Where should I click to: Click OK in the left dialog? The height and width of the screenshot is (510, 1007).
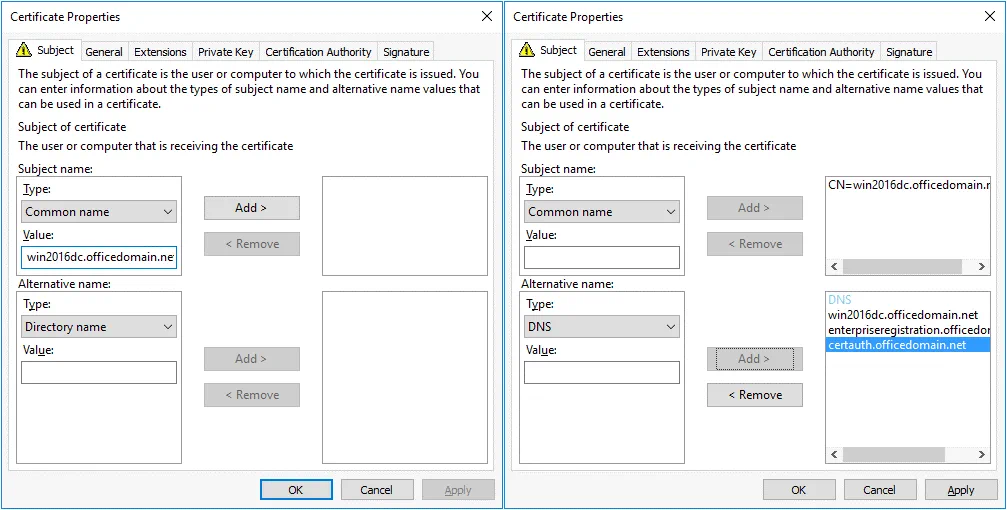(x=296, y=490)
